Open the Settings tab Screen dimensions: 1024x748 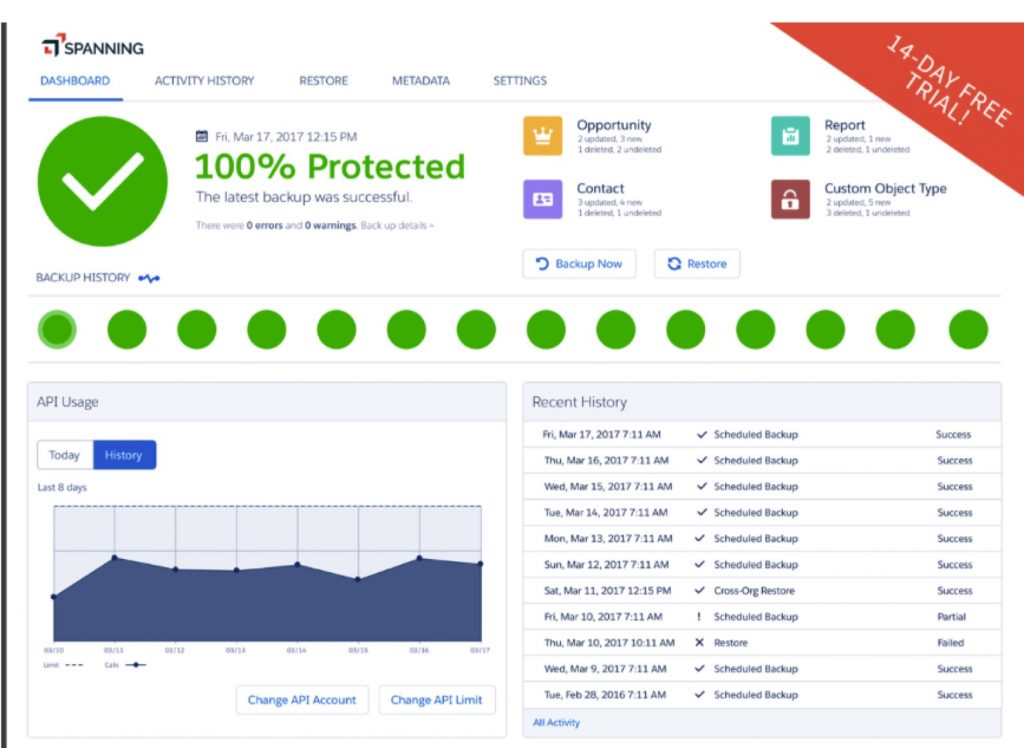tap(519, 80)
